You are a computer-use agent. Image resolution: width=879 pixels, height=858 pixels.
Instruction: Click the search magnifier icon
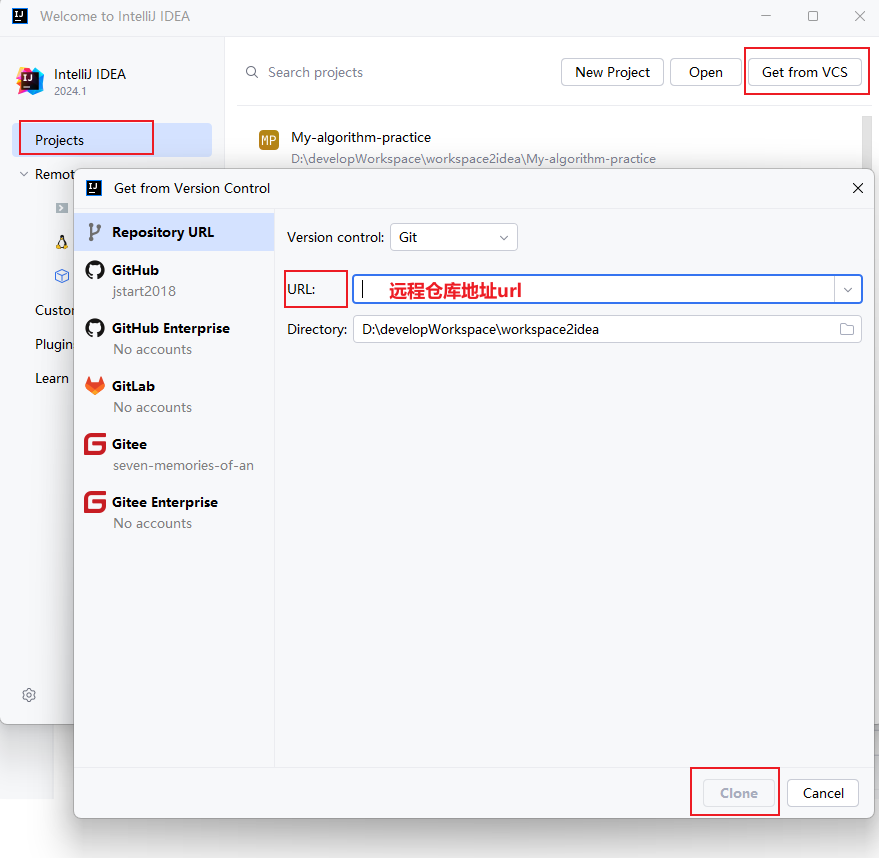click(x=252, y=72)
